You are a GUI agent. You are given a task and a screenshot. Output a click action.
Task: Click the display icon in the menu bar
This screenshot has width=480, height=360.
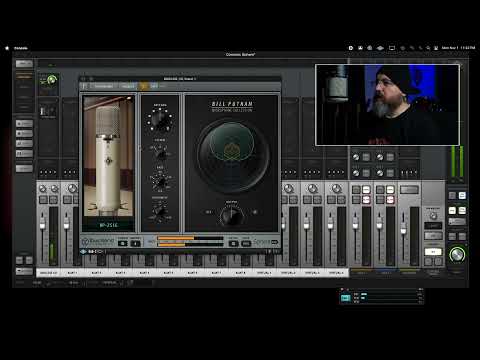(392, 48)
